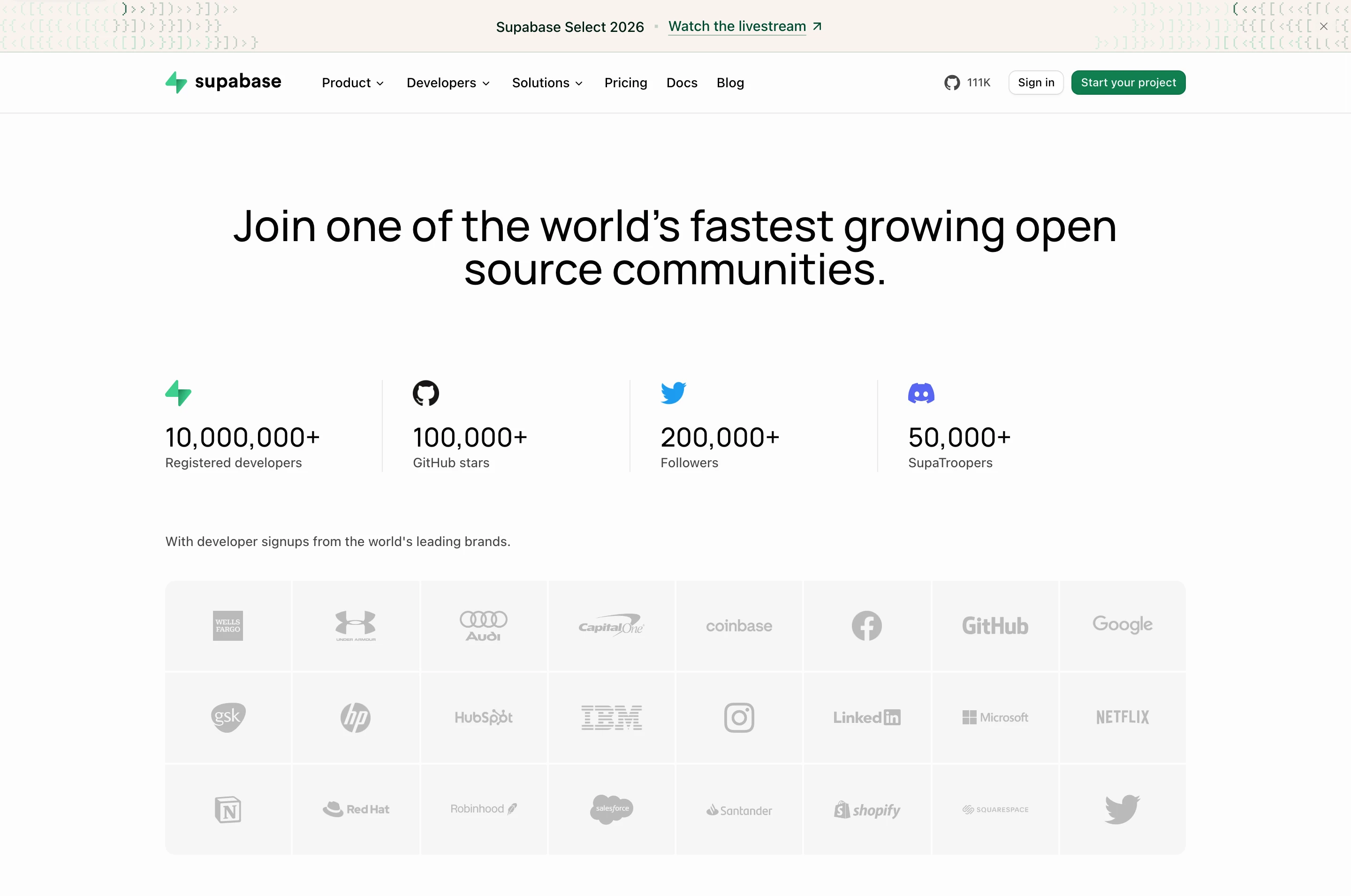1351x896 pixels.
Task: Click the GitHub wordmark in brand grid
Action: 994,626
